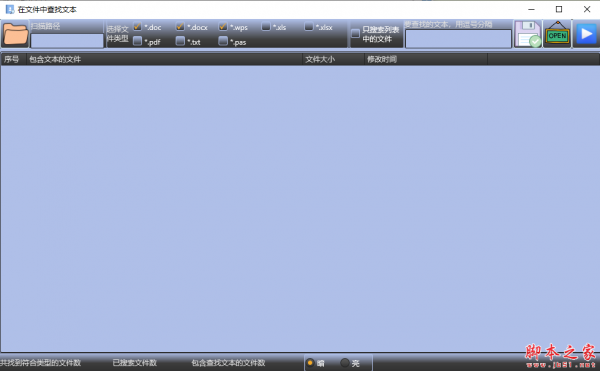Image resolution: width=600 pixels, height=371 pixels.
Task: Enable the *.xls file type checkbox
Action: [266, 27]
